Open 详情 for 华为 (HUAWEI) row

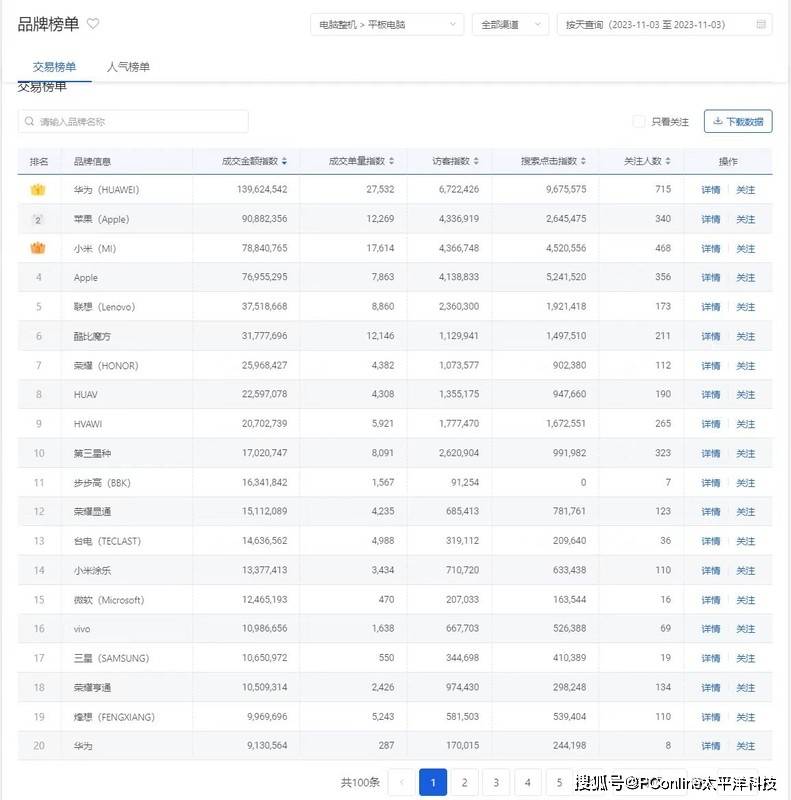710,190
